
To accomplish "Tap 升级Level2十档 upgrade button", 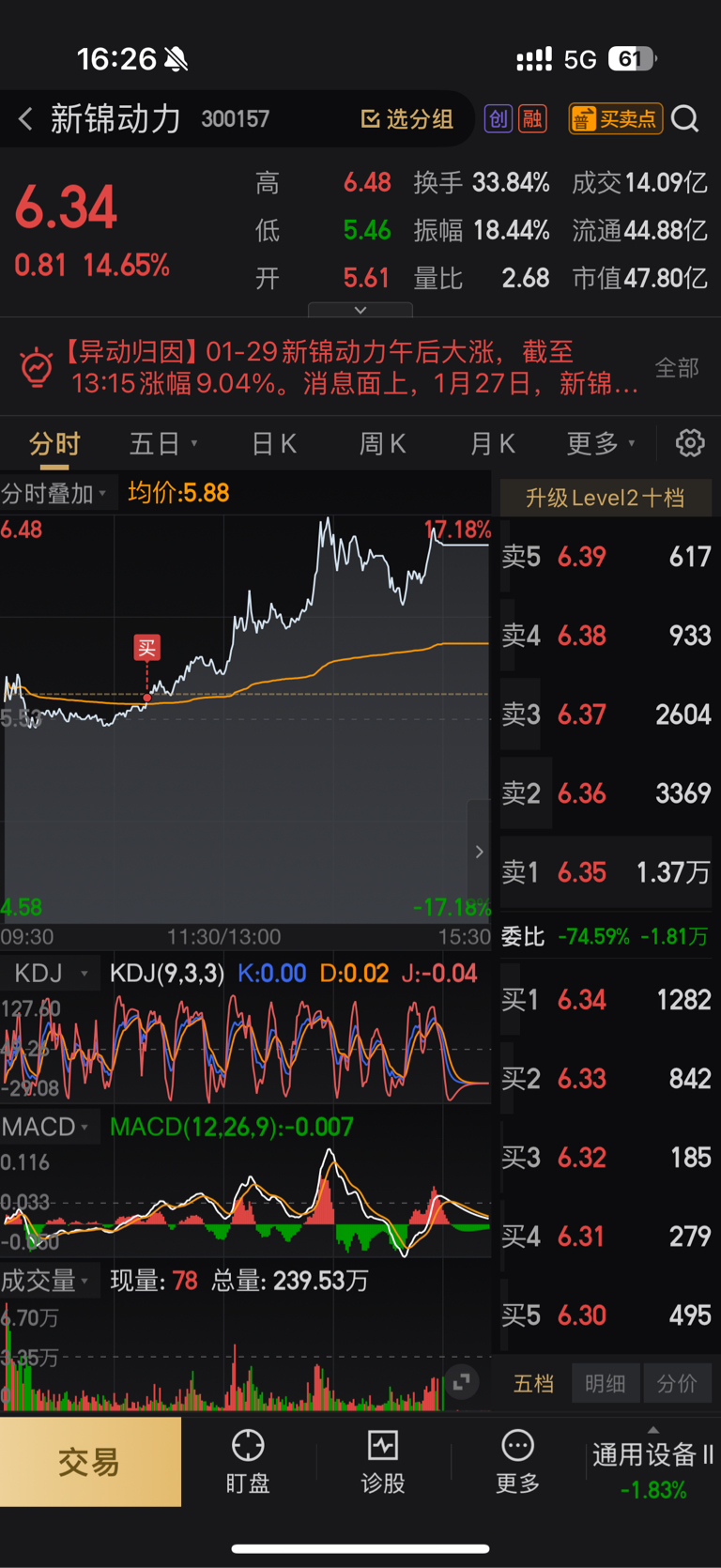I will coord(606,498).
